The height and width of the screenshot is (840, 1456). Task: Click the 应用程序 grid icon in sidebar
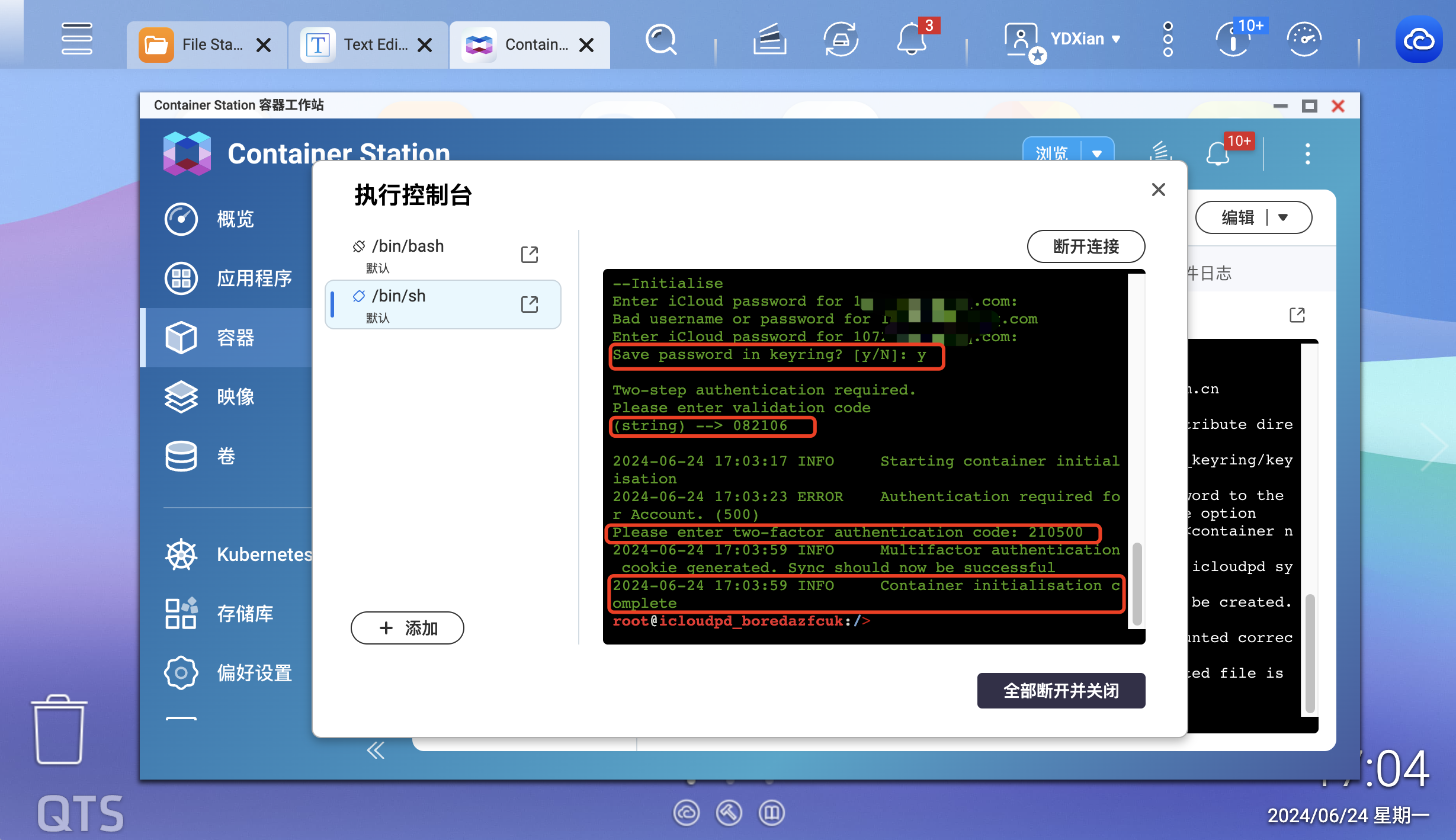pyautogui.click(x=181, y=278)
